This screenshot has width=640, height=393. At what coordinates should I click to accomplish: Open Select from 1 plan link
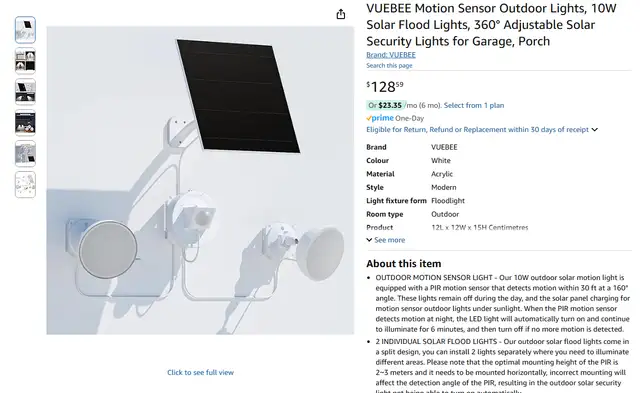[474, 105]
